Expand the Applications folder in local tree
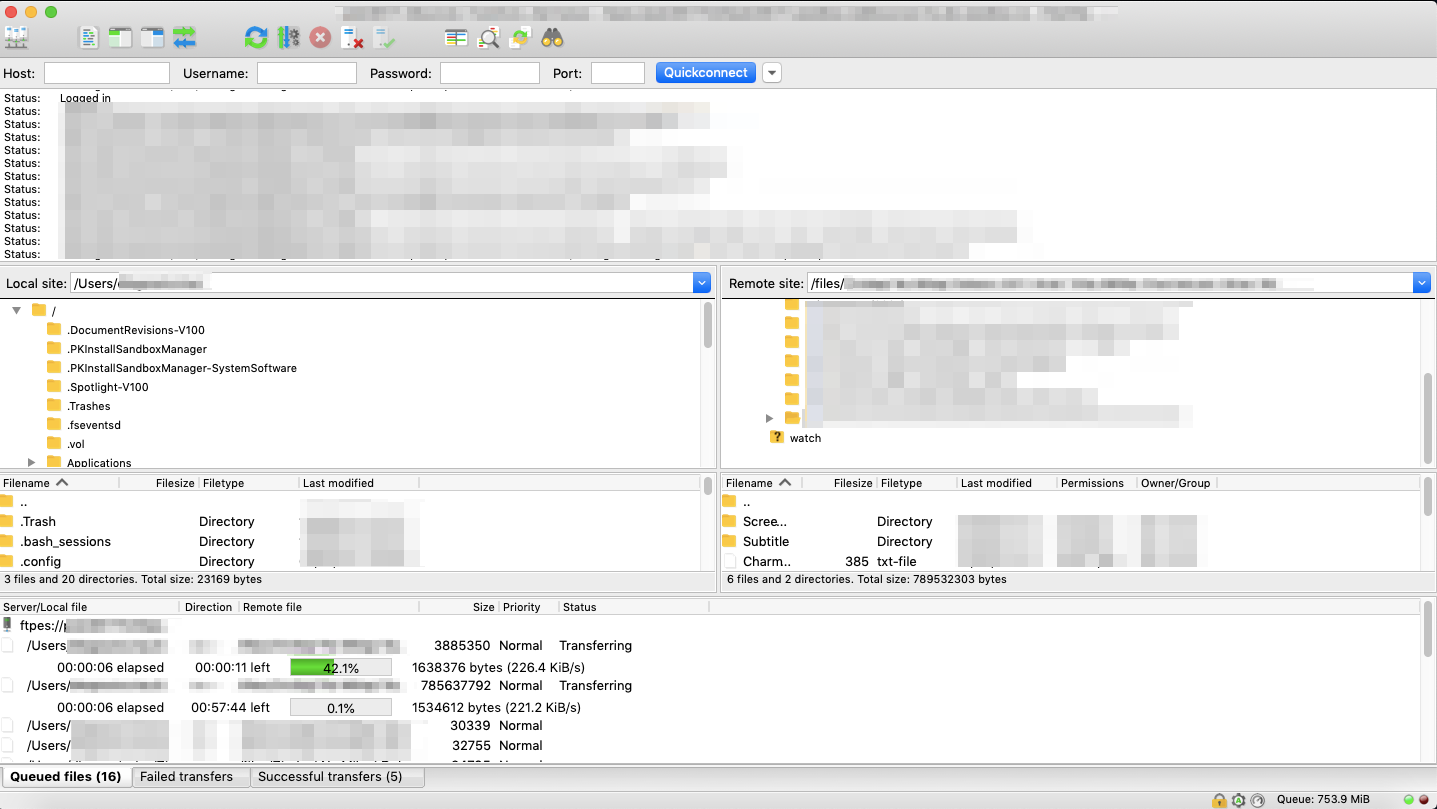The width and height of the screenshot is (1437, 809). 32,463
